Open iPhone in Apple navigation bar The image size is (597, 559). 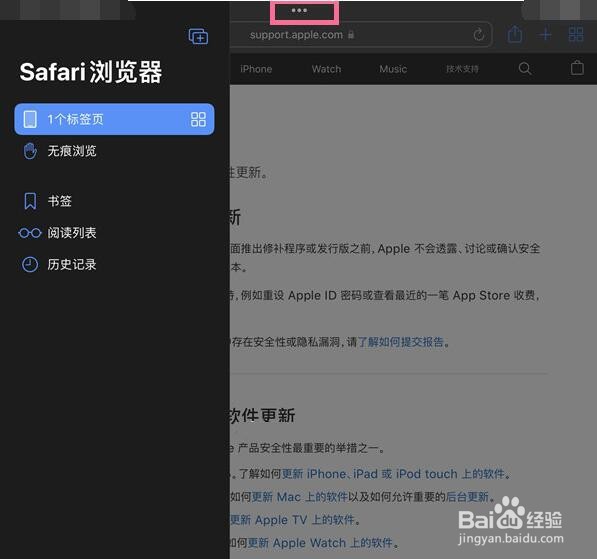pos(256,69)
